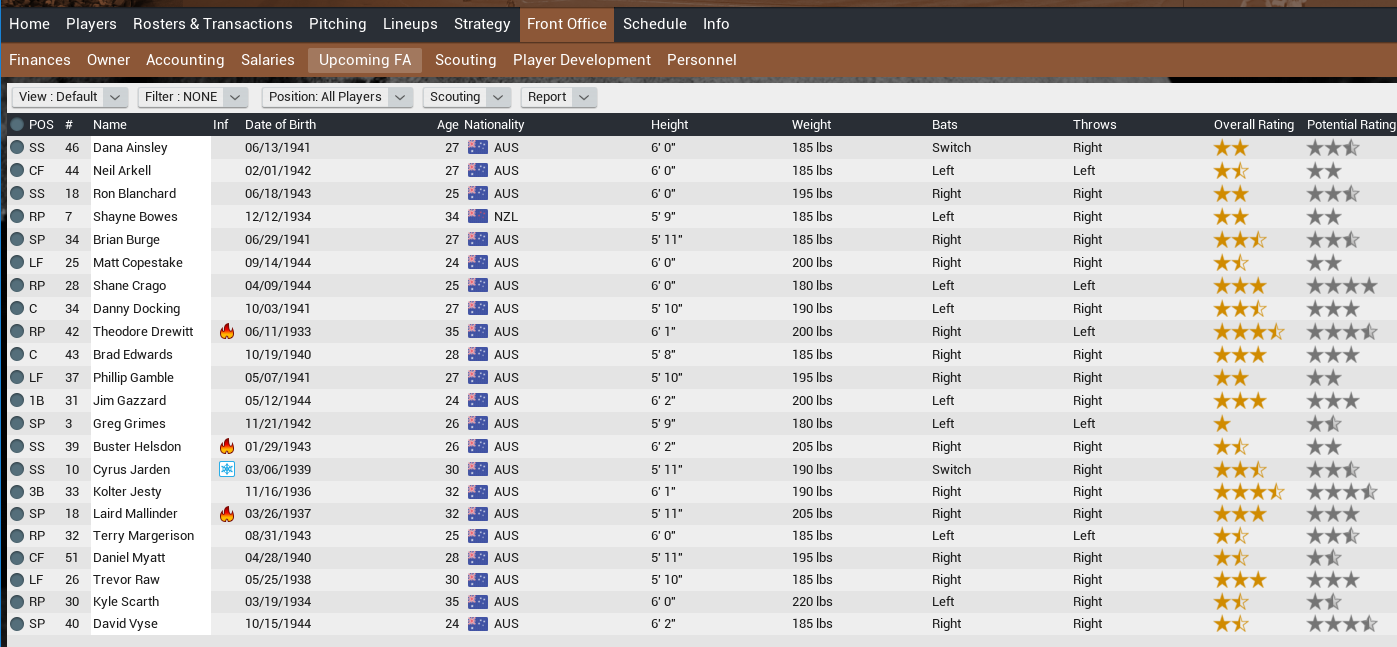Open player Jim Gazzard's profile link

129,401
